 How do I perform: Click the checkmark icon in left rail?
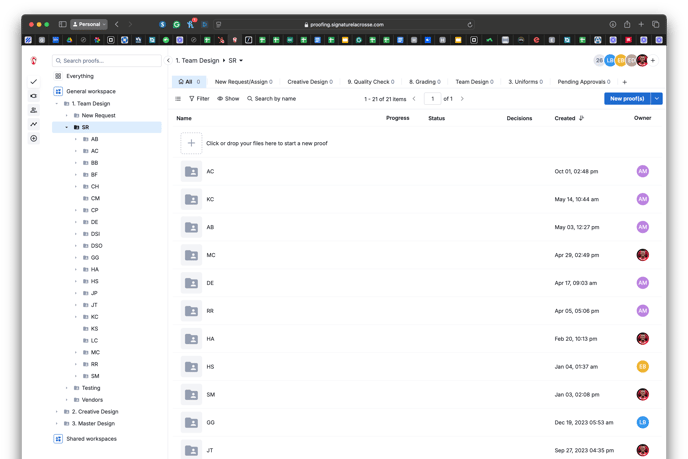(x=34, y=82)
